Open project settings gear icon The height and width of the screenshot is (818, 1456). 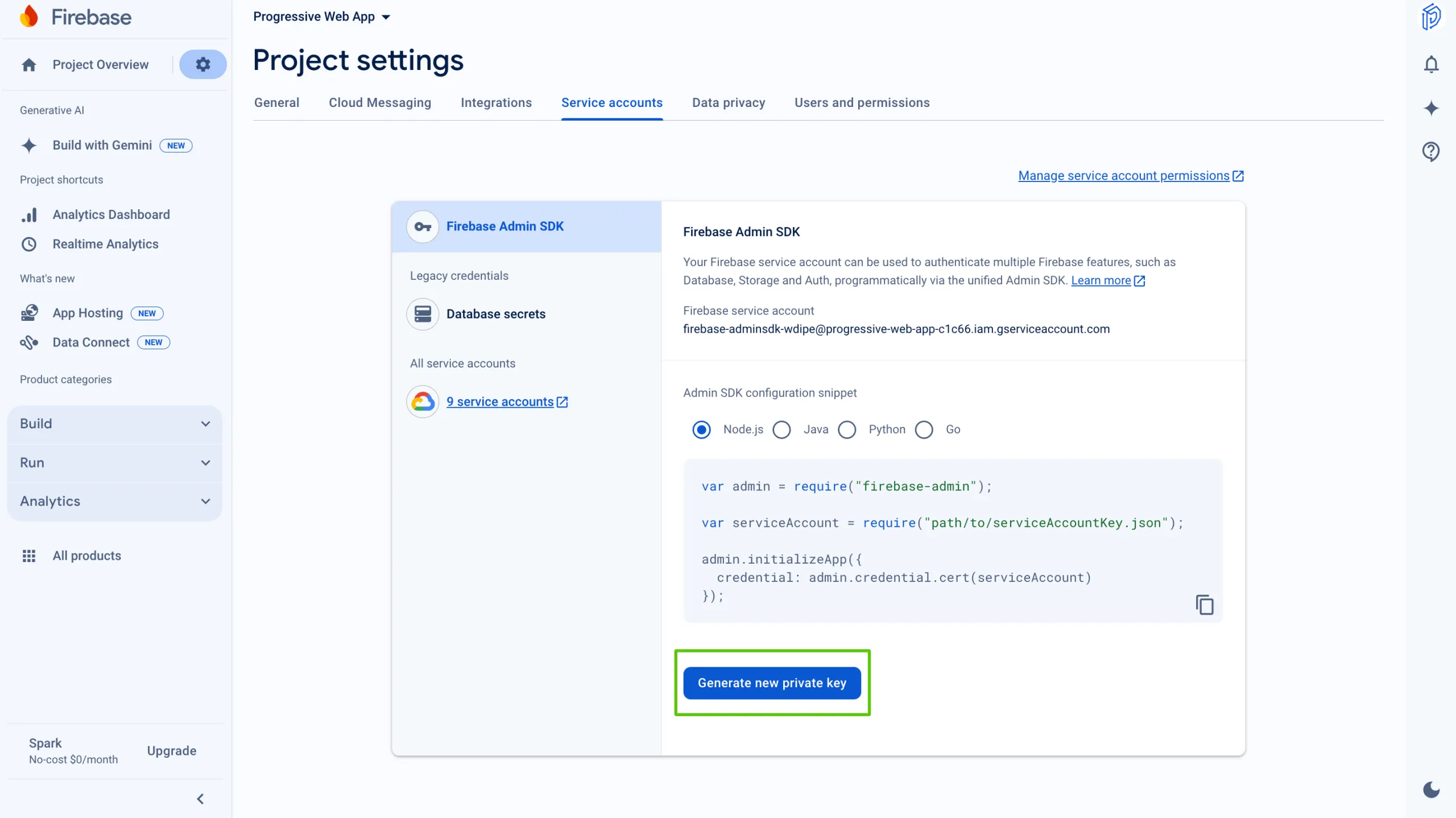(203, 64)
